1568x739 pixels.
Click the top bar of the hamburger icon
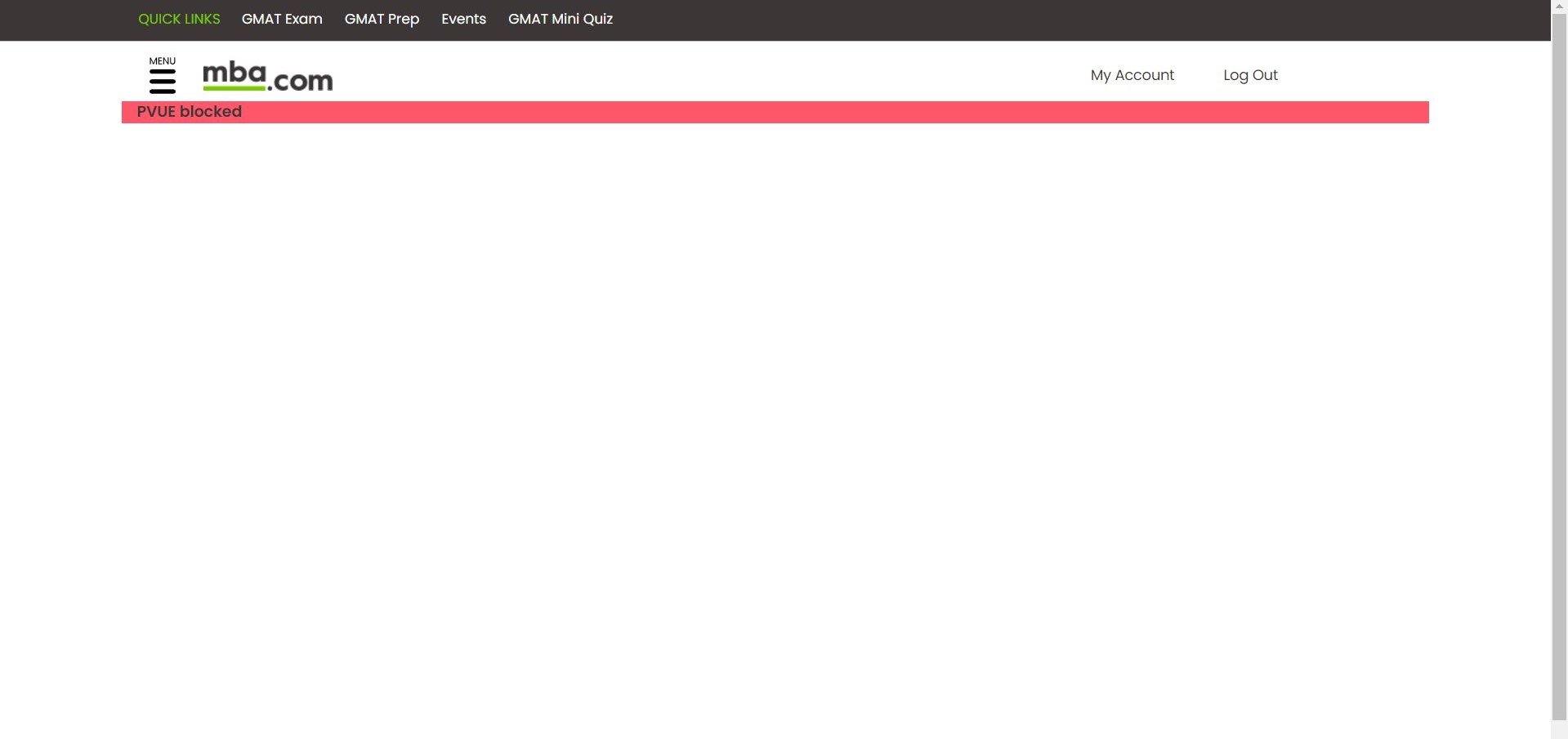click(163, 72)
